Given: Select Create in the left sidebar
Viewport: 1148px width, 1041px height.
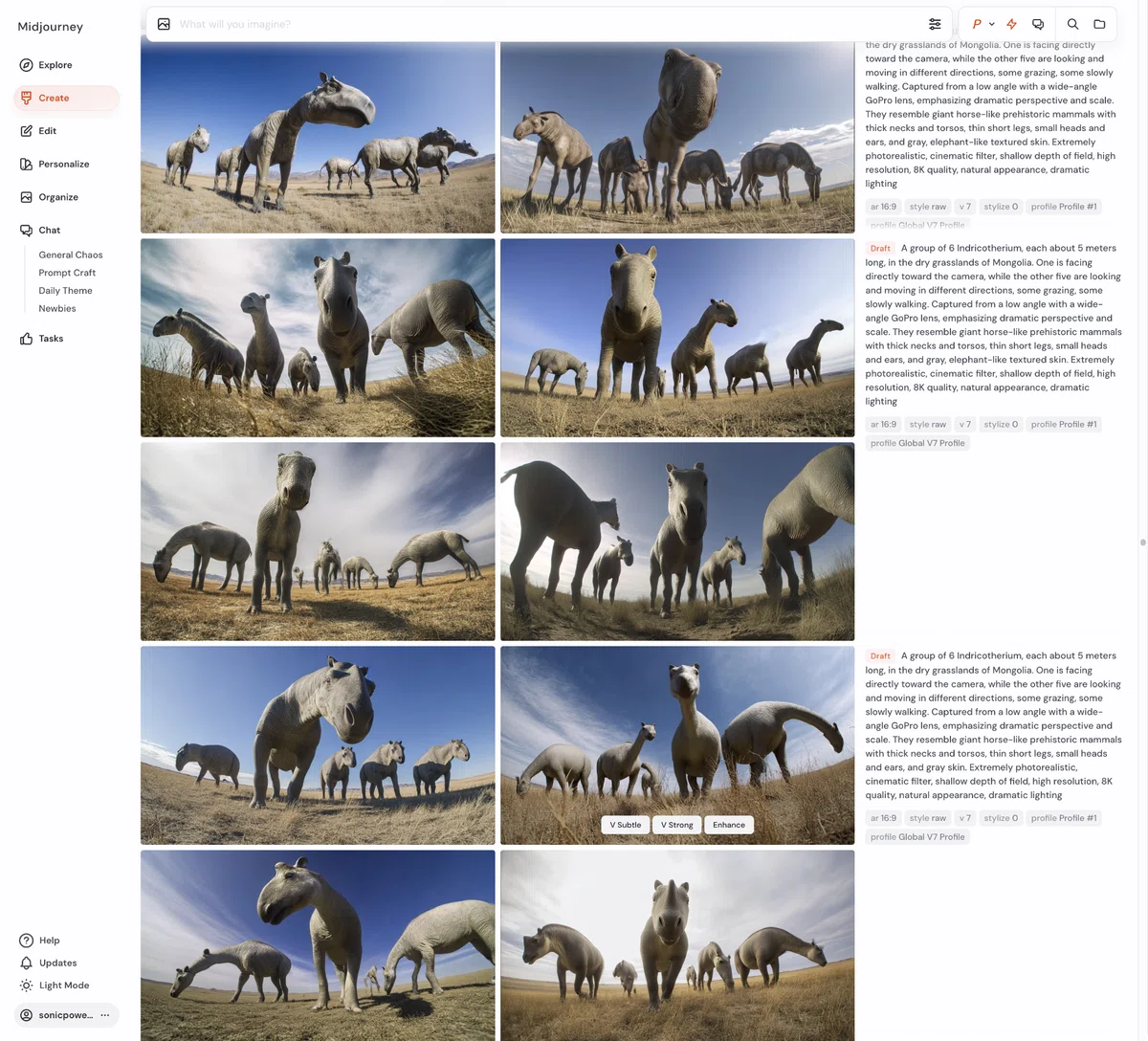Looking at the screenshot, I should click(x=66, y=98).
